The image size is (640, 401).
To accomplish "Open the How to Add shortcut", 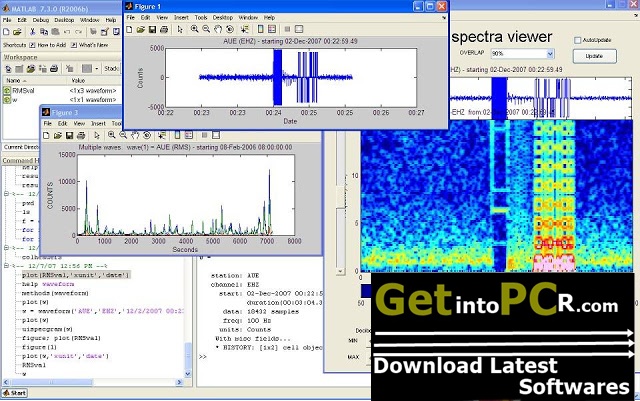I will (x=47, y=45).
